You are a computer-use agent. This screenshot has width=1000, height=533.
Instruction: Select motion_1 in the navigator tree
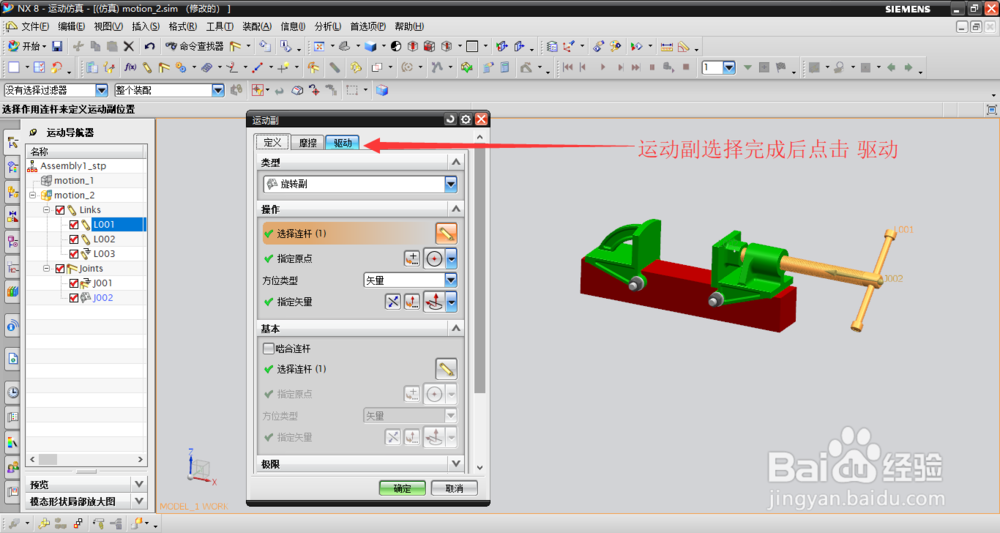coord(73,180)
